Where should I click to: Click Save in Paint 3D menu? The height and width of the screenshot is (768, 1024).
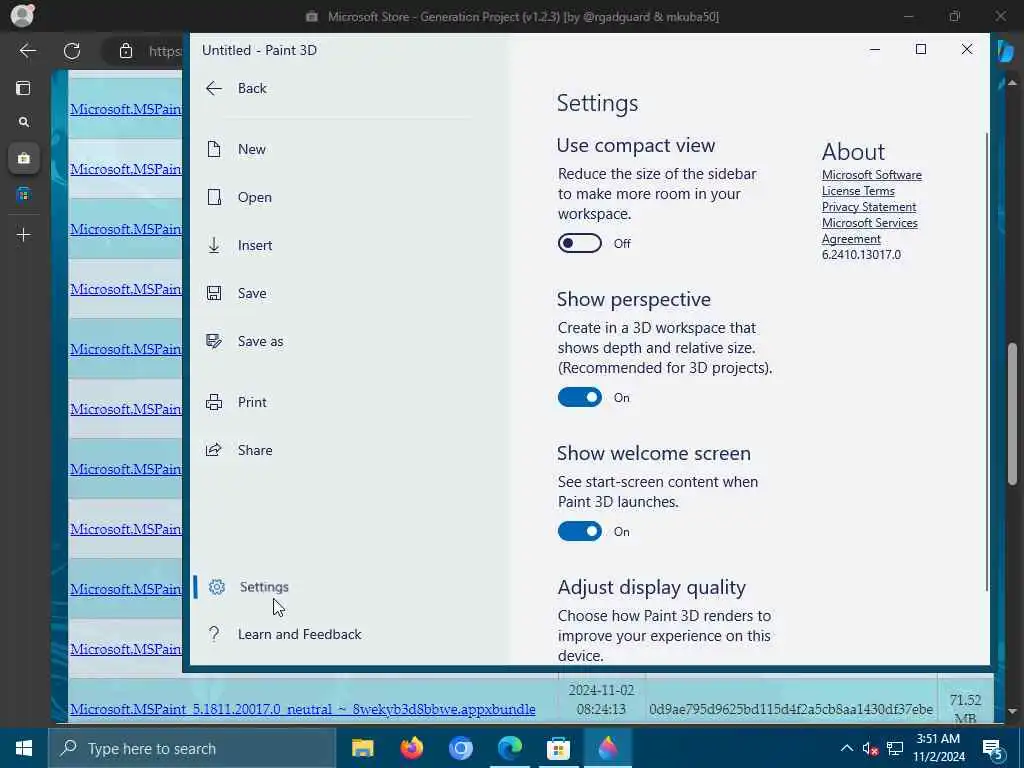point(236,293)
